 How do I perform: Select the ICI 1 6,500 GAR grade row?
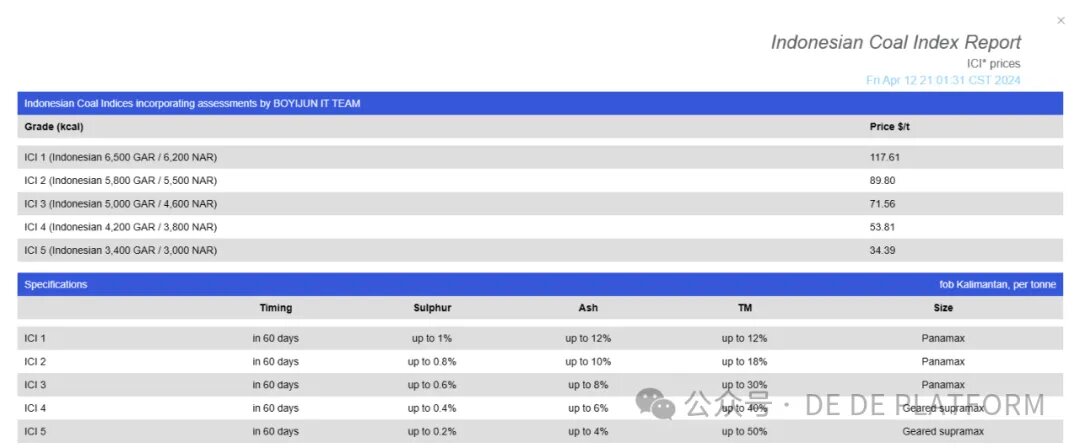pyautogui.click(x=540, y=157)
